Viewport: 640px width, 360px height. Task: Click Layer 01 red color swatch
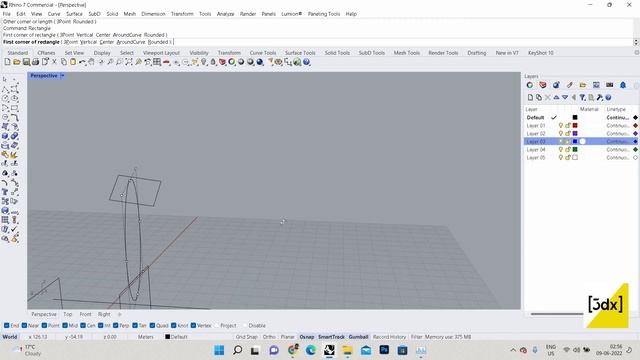click(575, 126)
